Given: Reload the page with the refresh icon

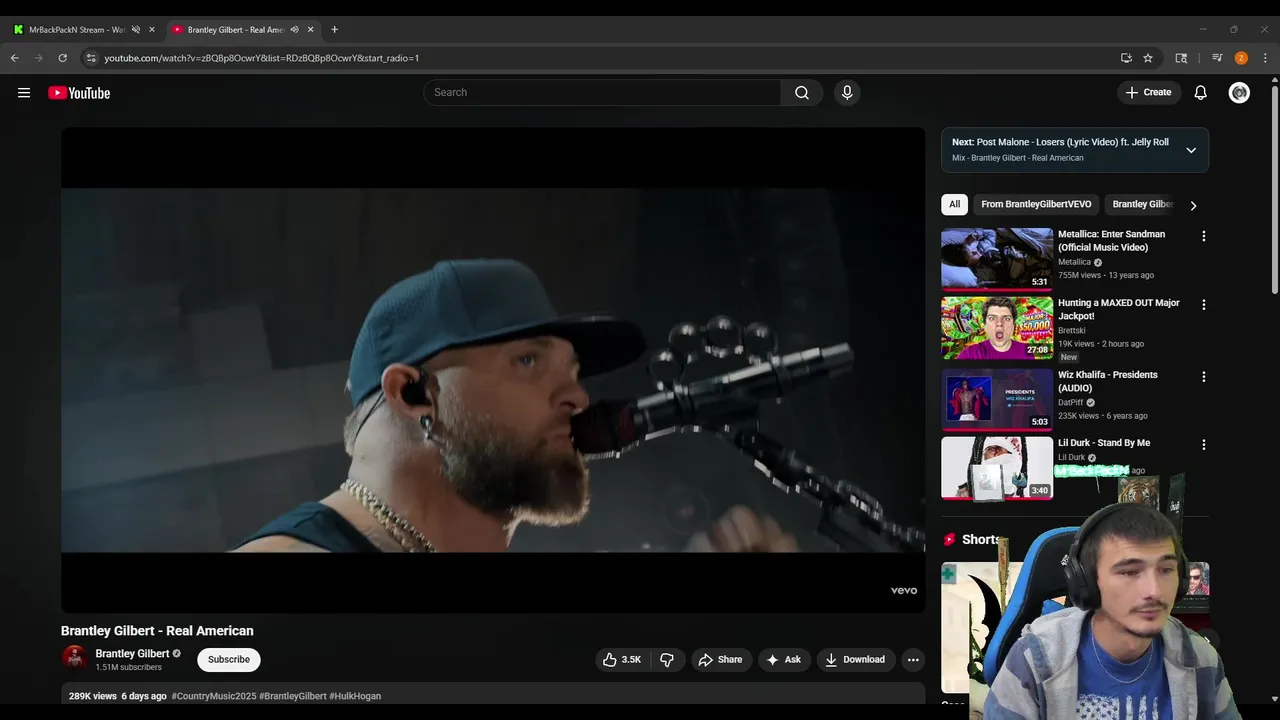Looking at the screenshot, I should tap(62, 58).
